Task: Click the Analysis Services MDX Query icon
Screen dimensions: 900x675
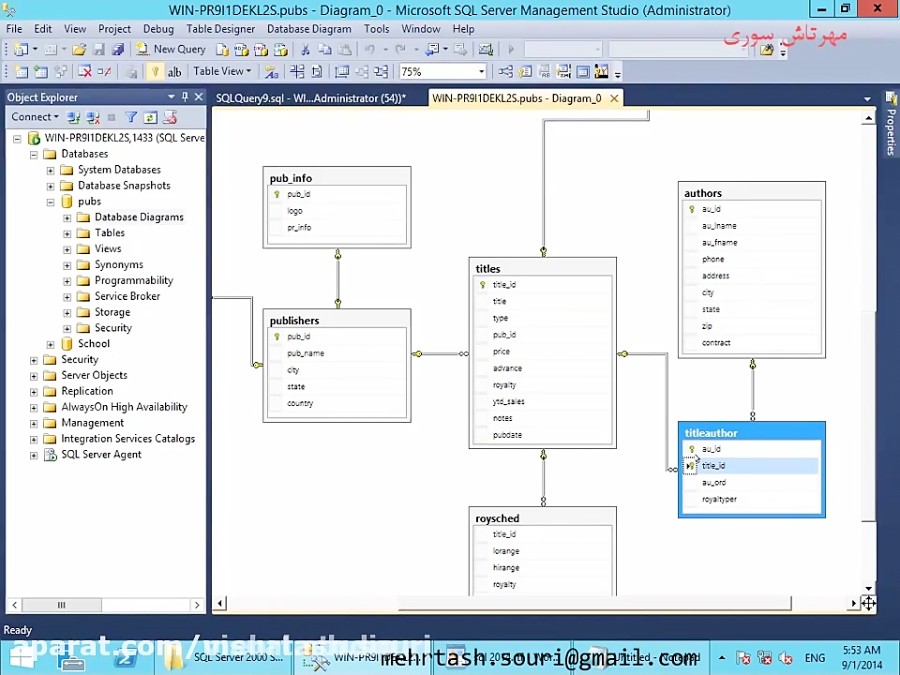Action: (x=242, y=50)
